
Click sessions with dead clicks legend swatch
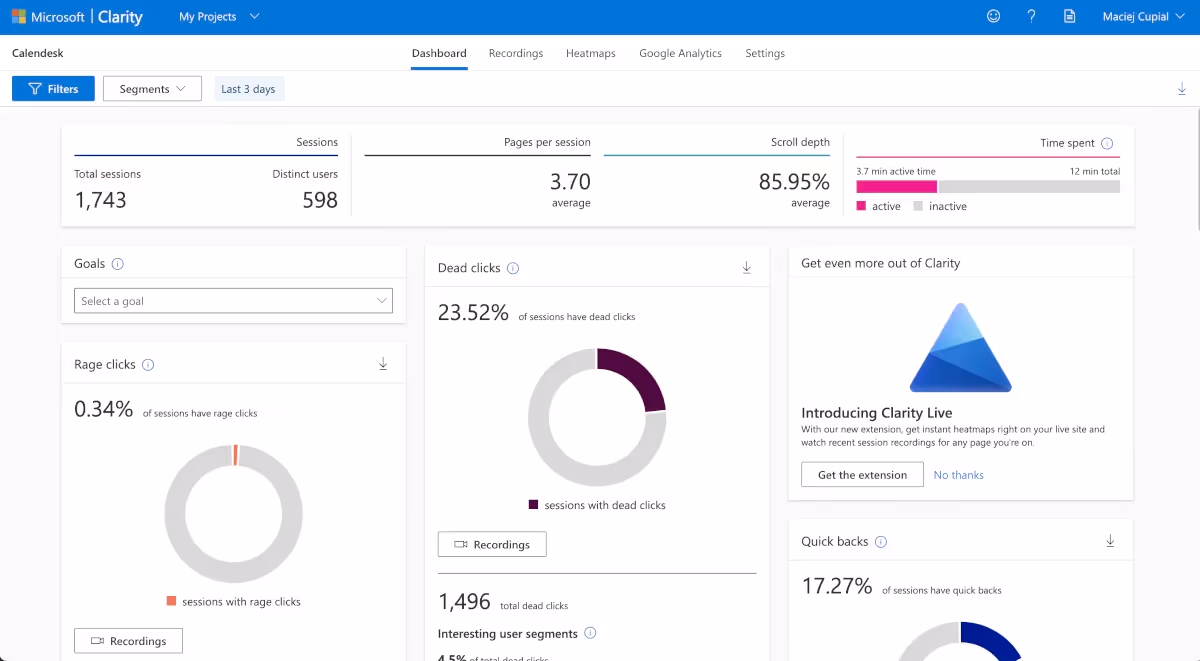coord(534,505)
